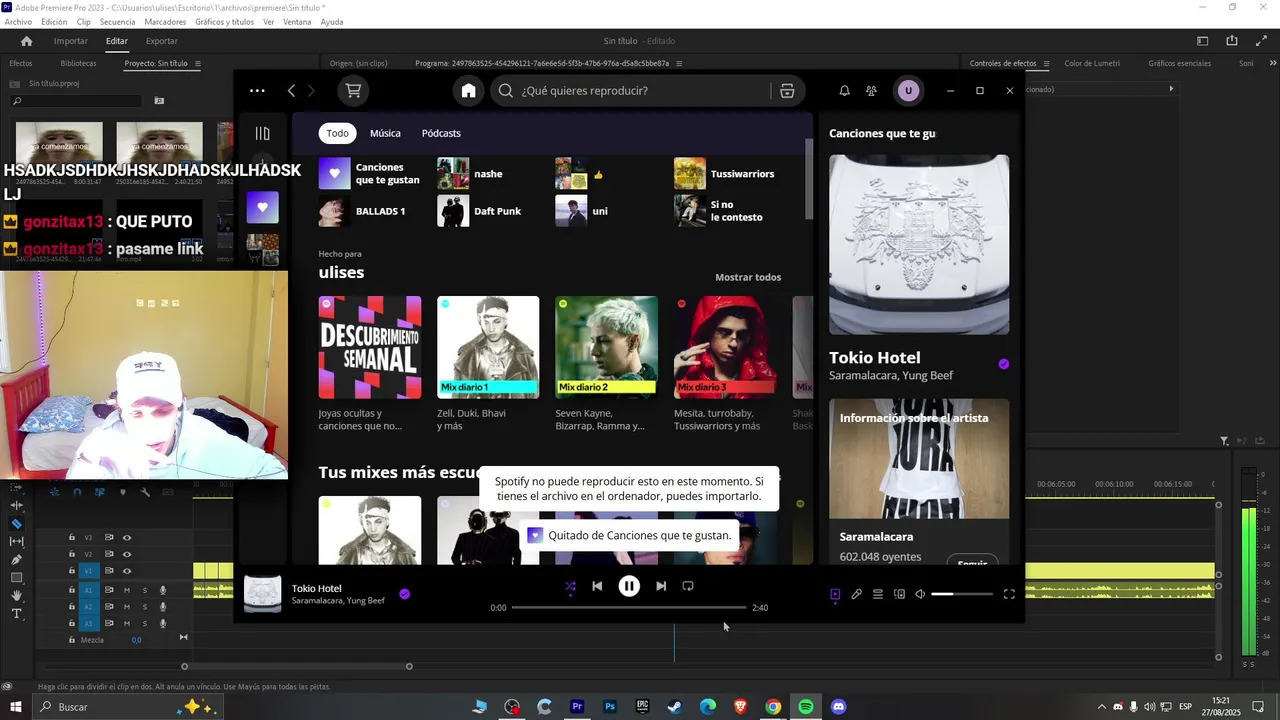1280x720 pixels.
Task: Open Daft Punk shortcut tile
Action: tap(490, 211)
